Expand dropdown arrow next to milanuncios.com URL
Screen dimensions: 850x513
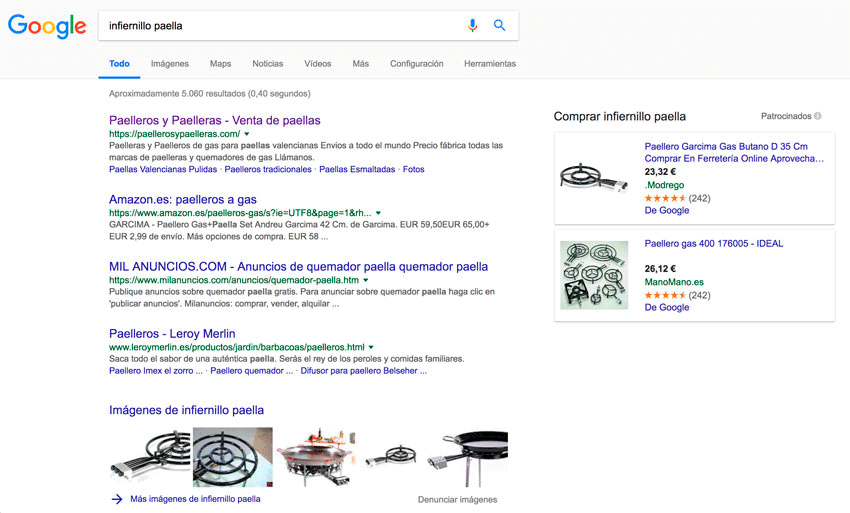click(365, 280)
